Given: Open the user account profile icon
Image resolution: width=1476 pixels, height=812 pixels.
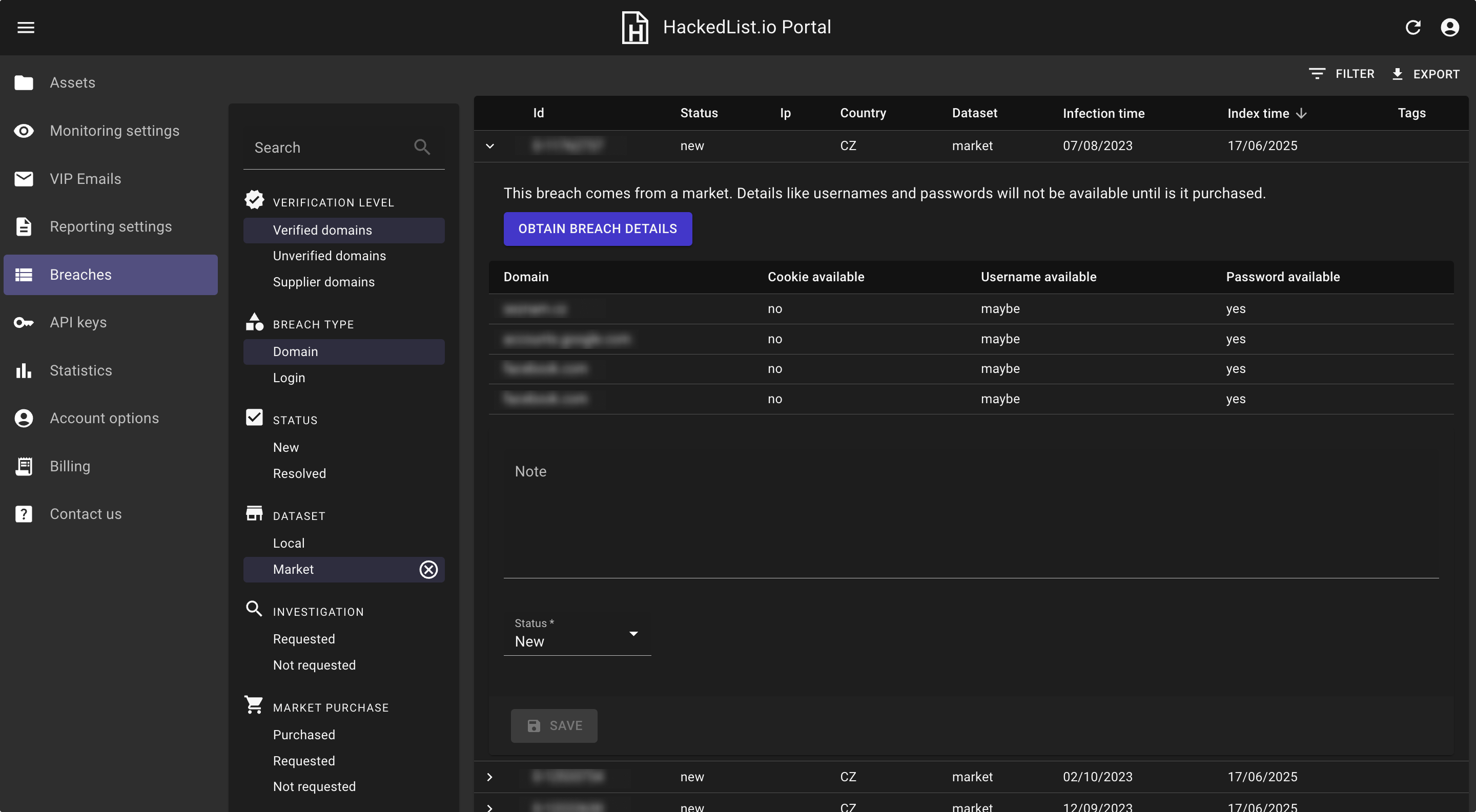Looking at the screenshot, I should click(x=1450, y=27).
